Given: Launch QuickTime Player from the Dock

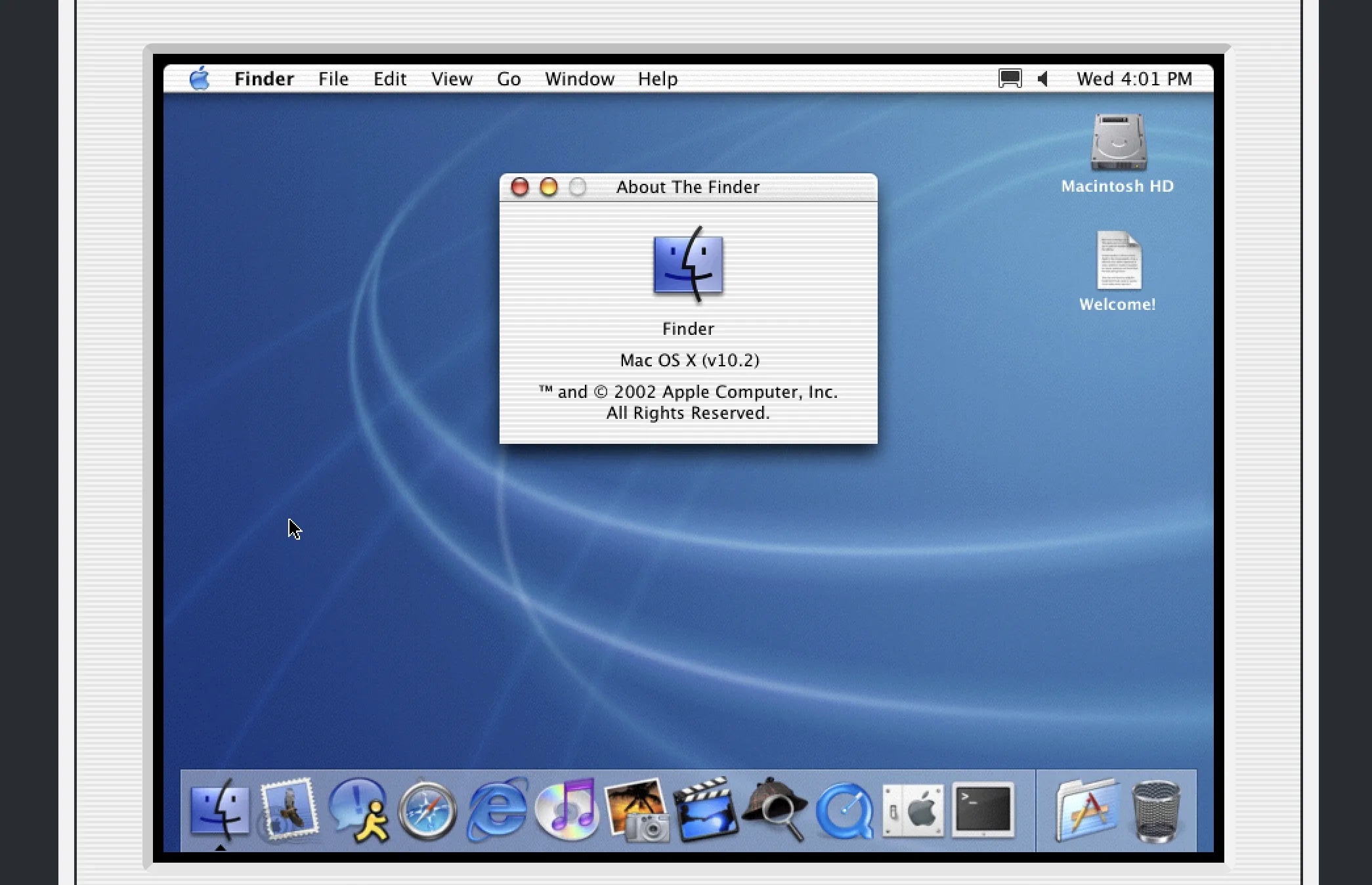Looking at the screenshot, I should pos(845,811).
